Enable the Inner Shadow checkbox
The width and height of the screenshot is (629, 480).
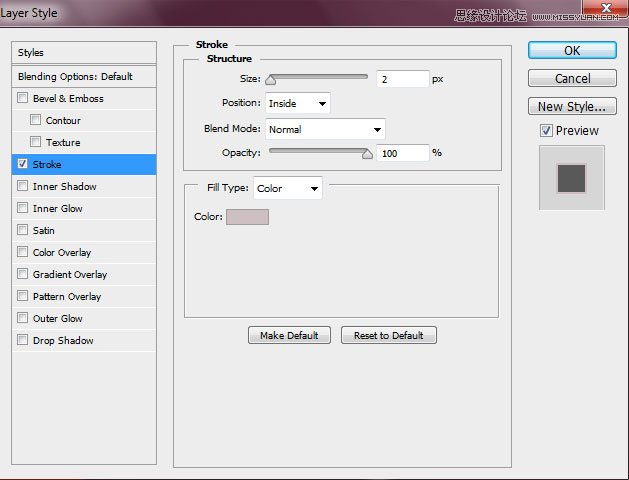[x=22, y=186]
